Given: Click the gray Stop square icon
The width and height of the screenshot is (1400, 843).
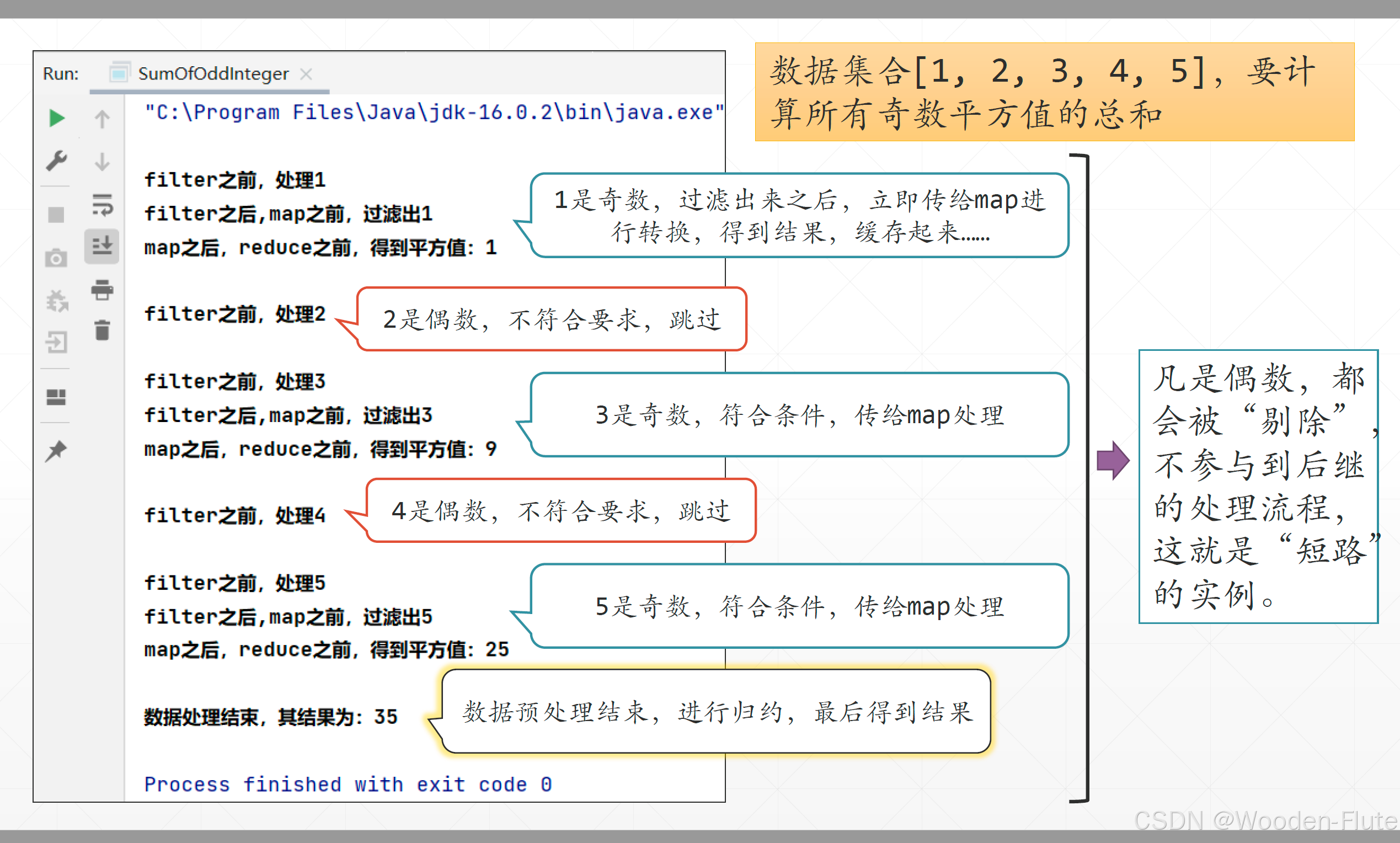Looking at the screenshot, I should pyautogui.click(x=56, y=215).
